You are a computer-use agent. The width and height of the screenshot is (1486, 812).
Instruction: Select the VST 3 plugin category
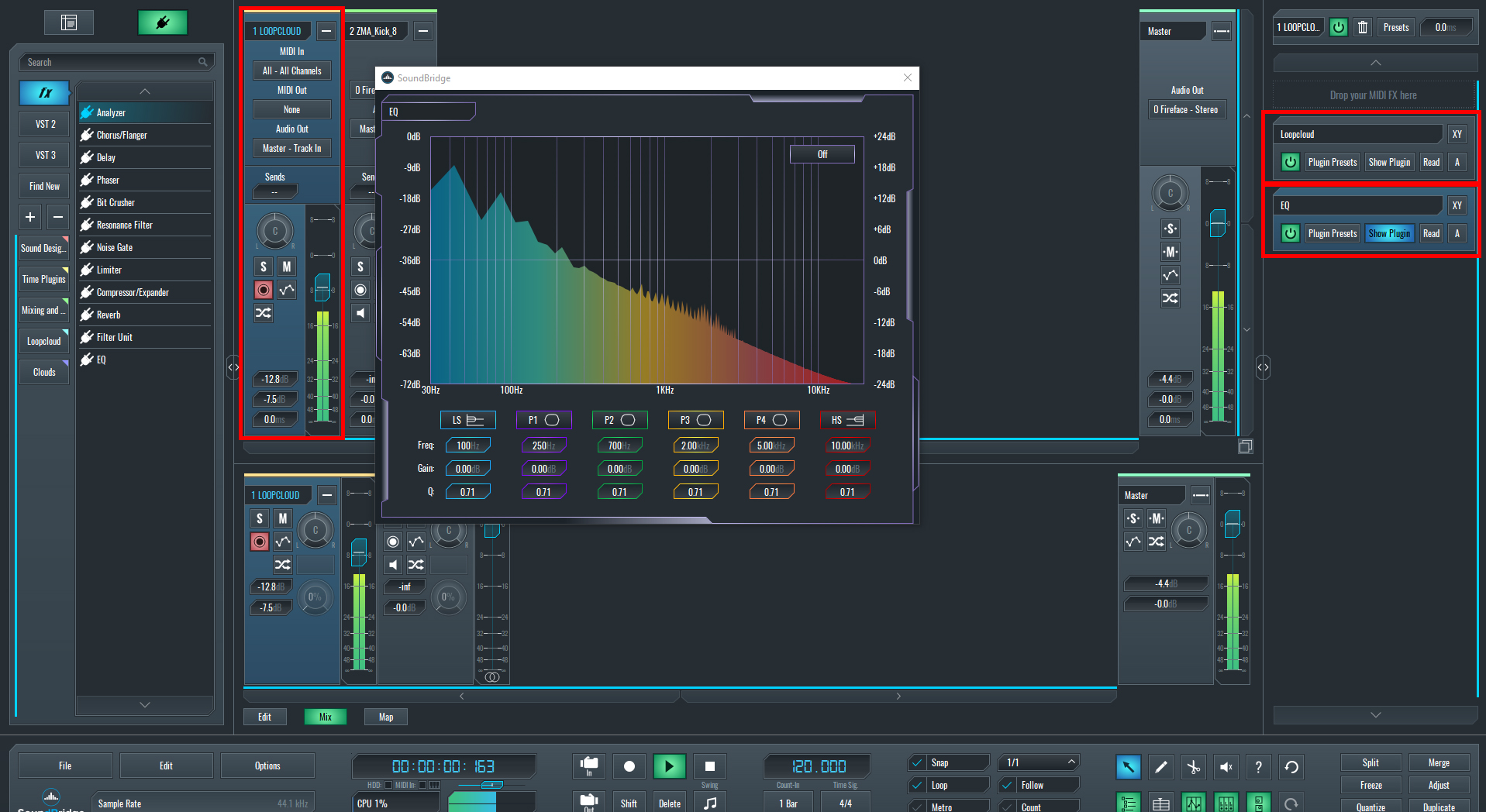46,155
